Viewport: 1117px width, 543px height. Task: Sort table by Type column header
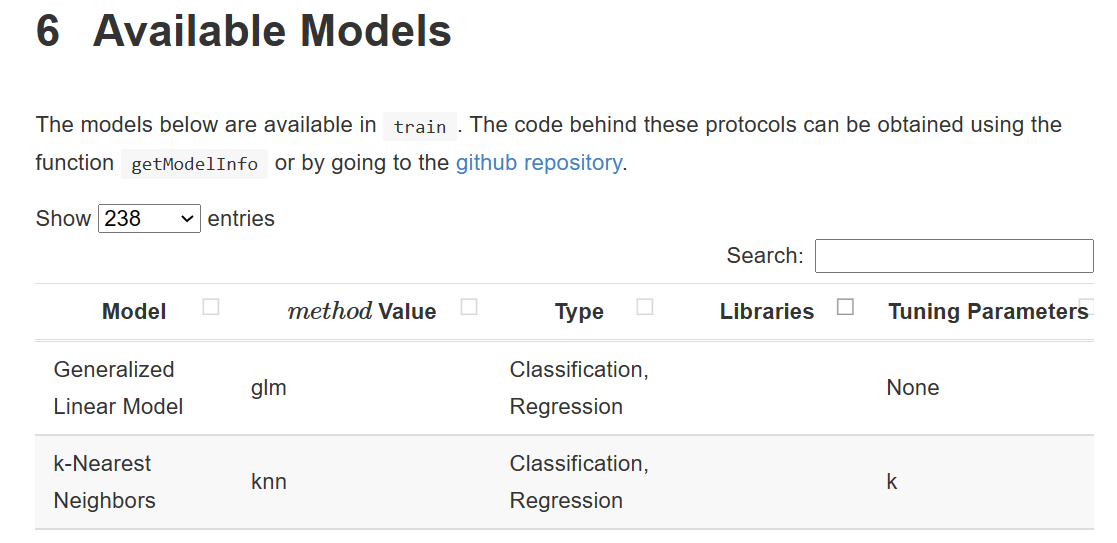(579, 311)
